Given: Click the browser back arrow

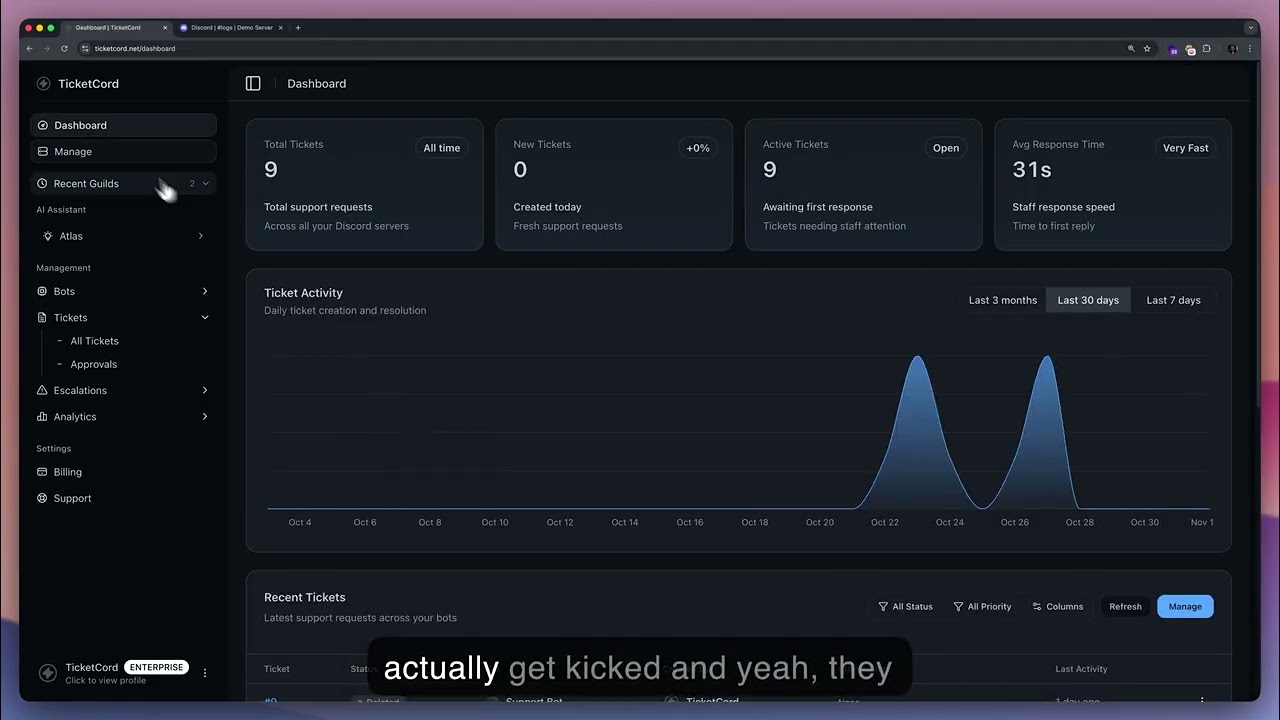Looking at the screenshot, I should [29, 48].
